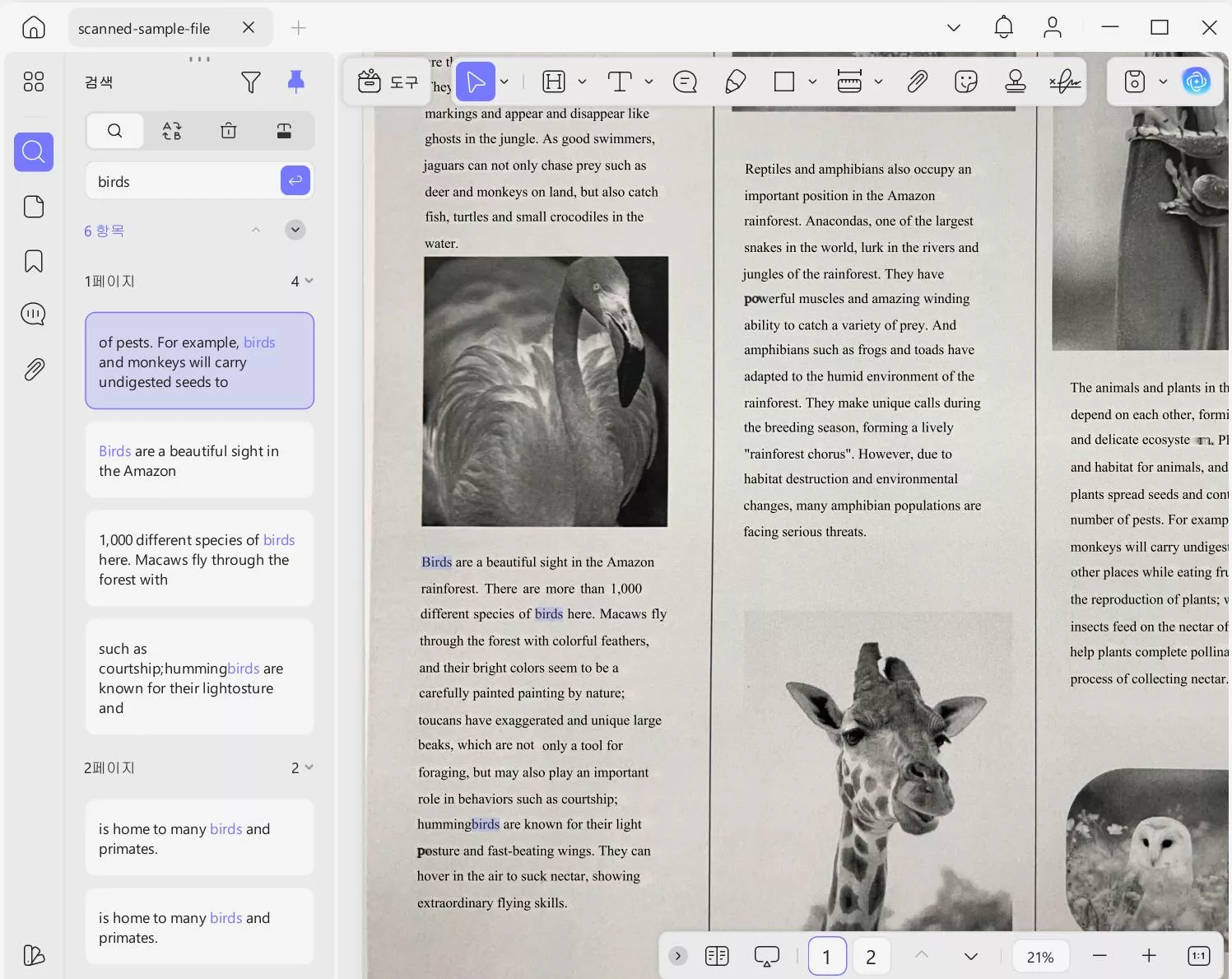Open the signature tool
Viewport: 1232px width, 979px height.
pos(1065,82)
